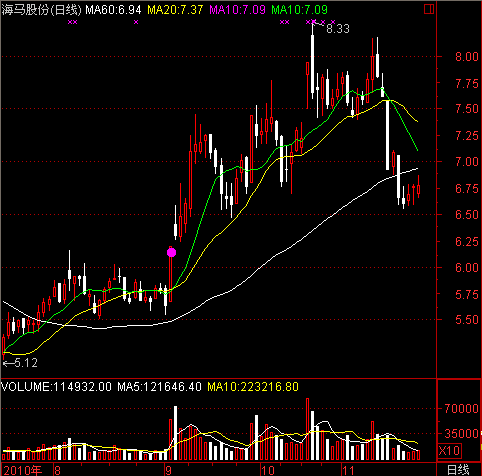482x476 pixels.
Task: Click the VOLUME:114932.00 label
Action: coord(56,387)
